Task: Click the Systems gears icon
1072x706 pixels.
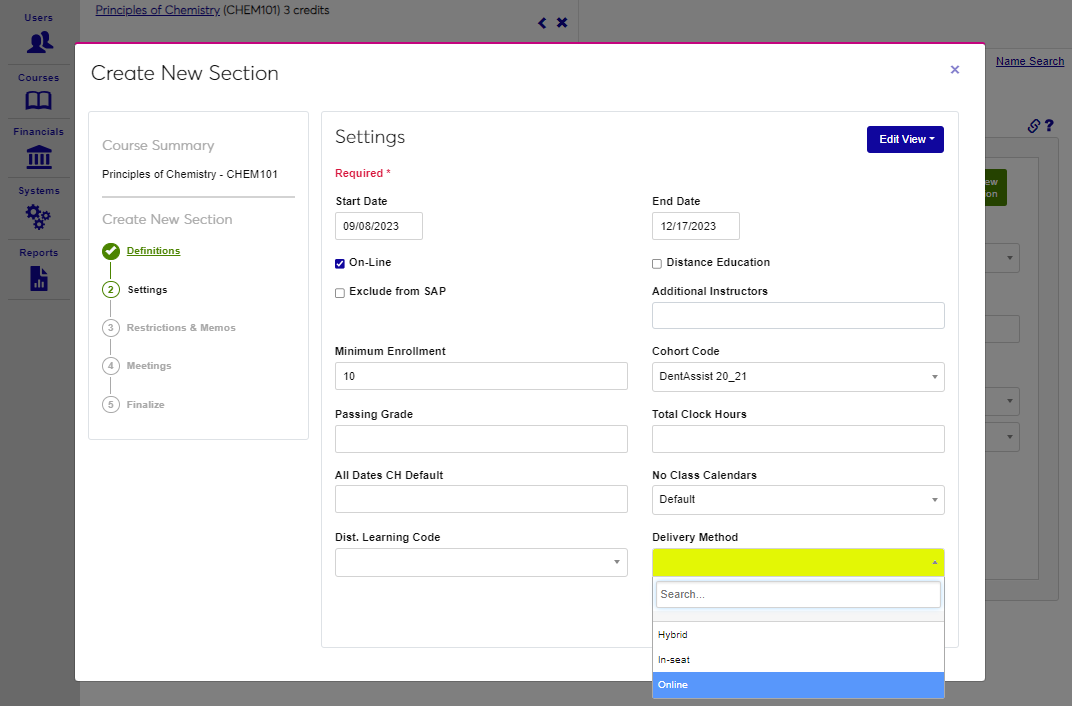Action: click(x=39, y=216)
